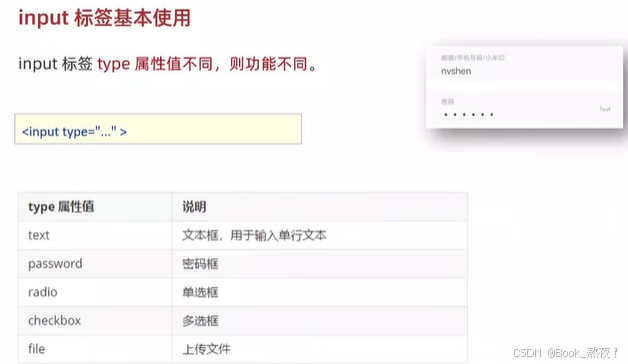Click the 'text' table cell
This screenshot has height=364, width=628.
click(x=95, y=235)
